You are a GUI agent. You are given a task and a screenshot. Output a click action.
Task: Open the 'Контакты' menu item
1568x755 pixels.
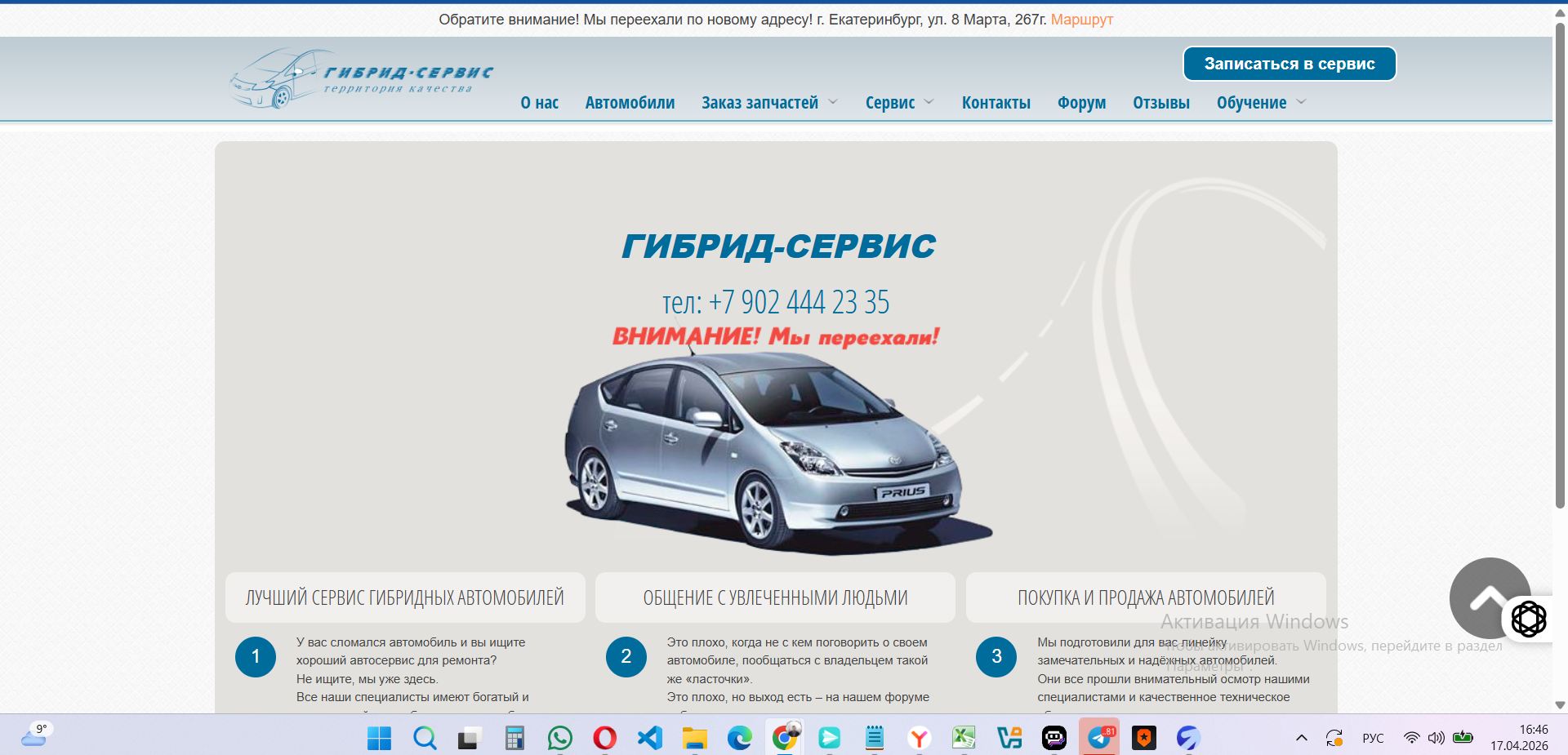click(996, 102)
